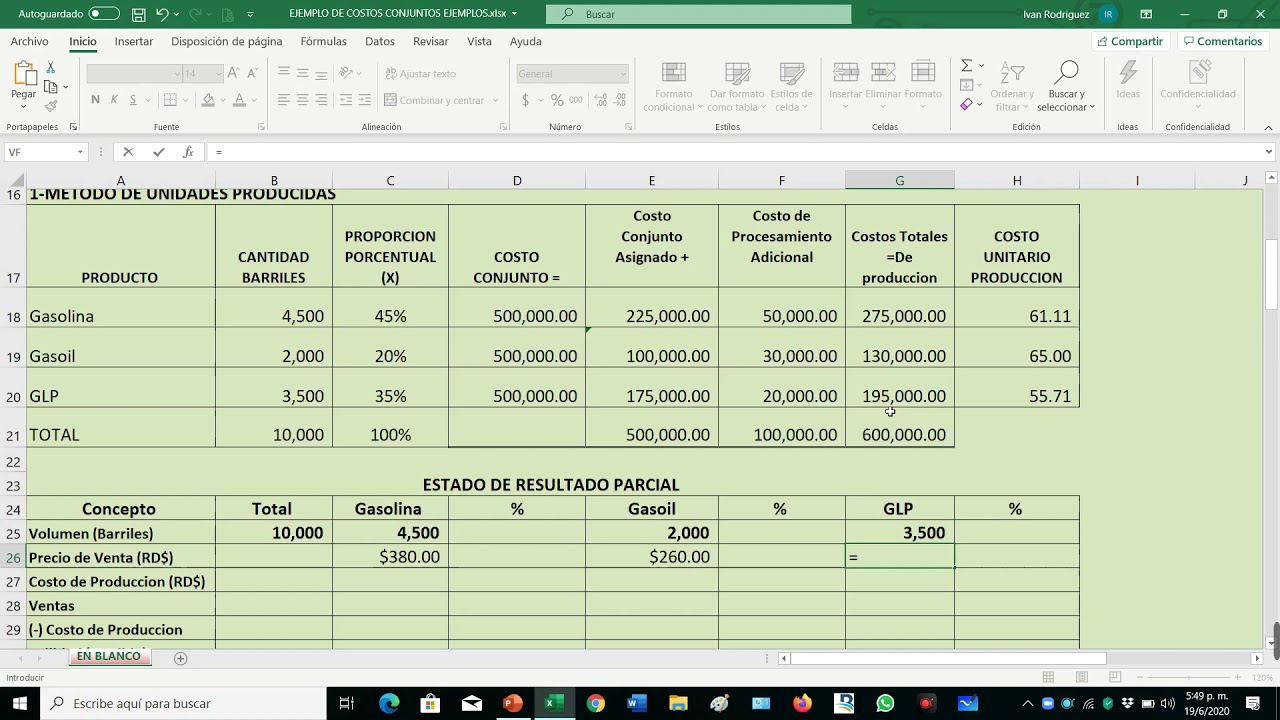
Task: Switch to the Revisar tab
Action: (x=430, y=41)
